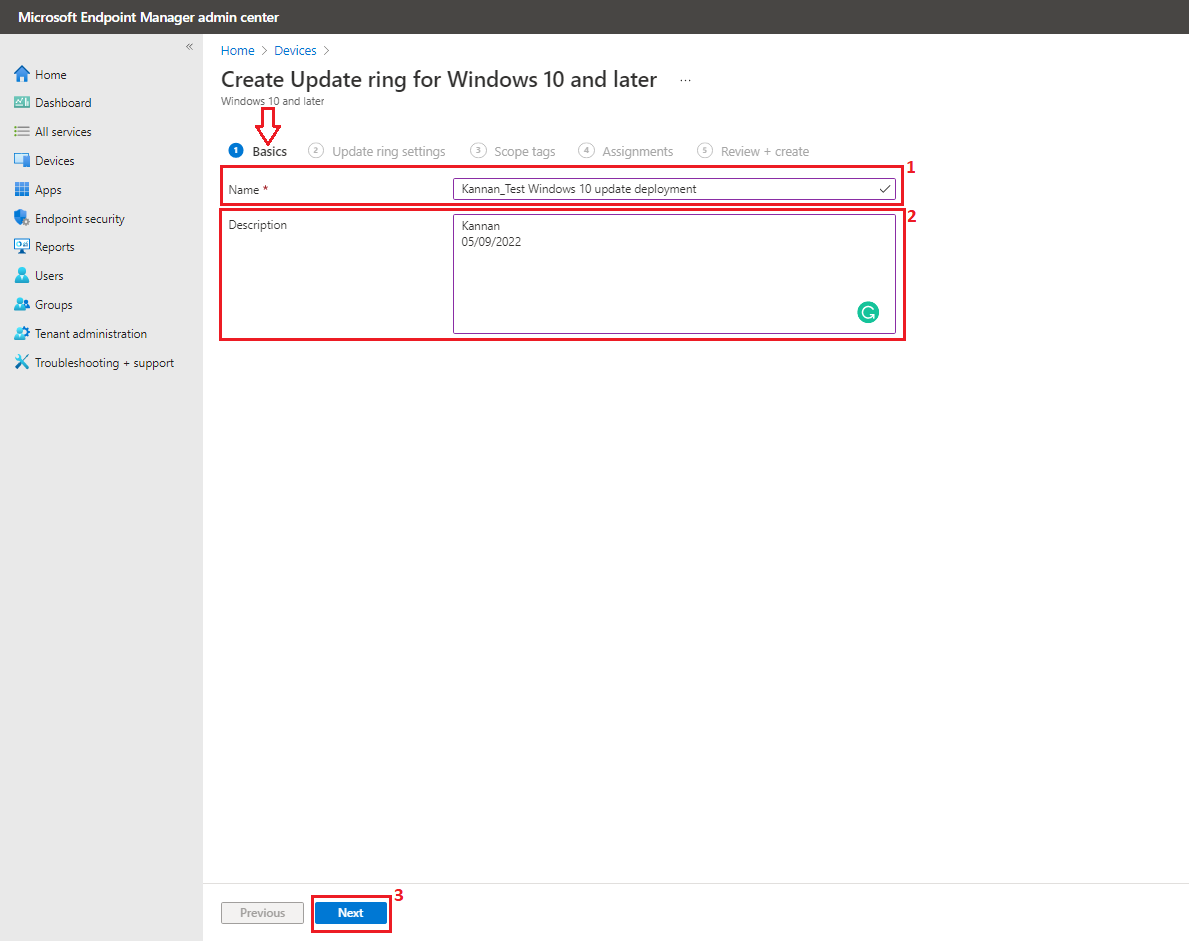This screenshot has height=941, width=1189.
Task: Collapse the left navigation sidebar
Action: pos(189,47)
